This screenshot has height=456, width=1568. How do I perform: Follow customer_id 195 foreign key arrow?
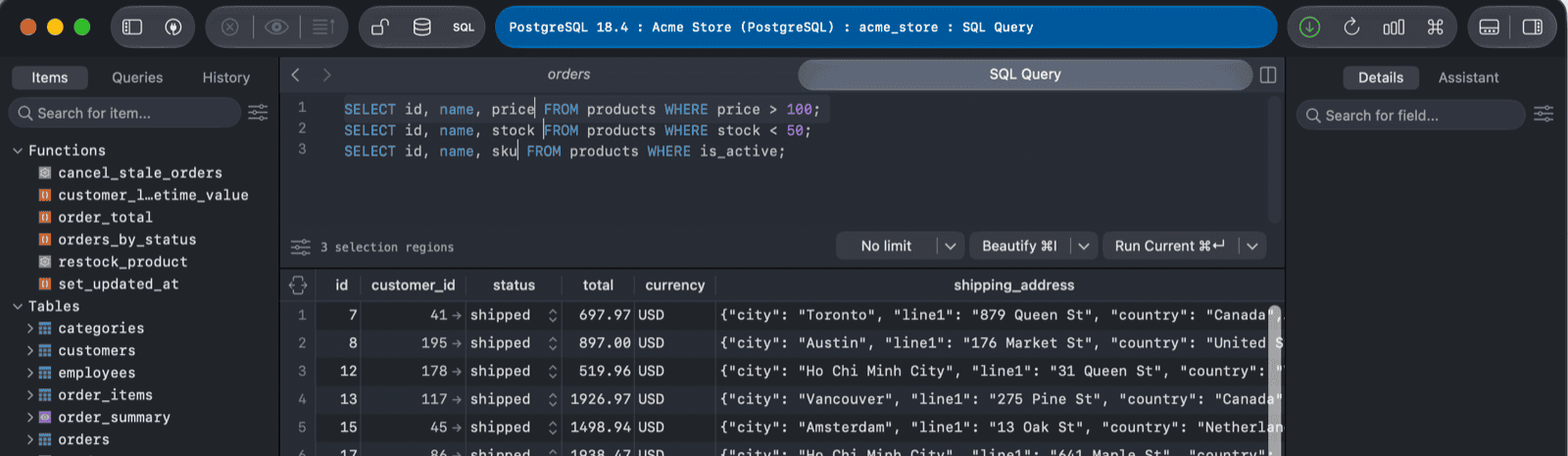tap(457, 343)
